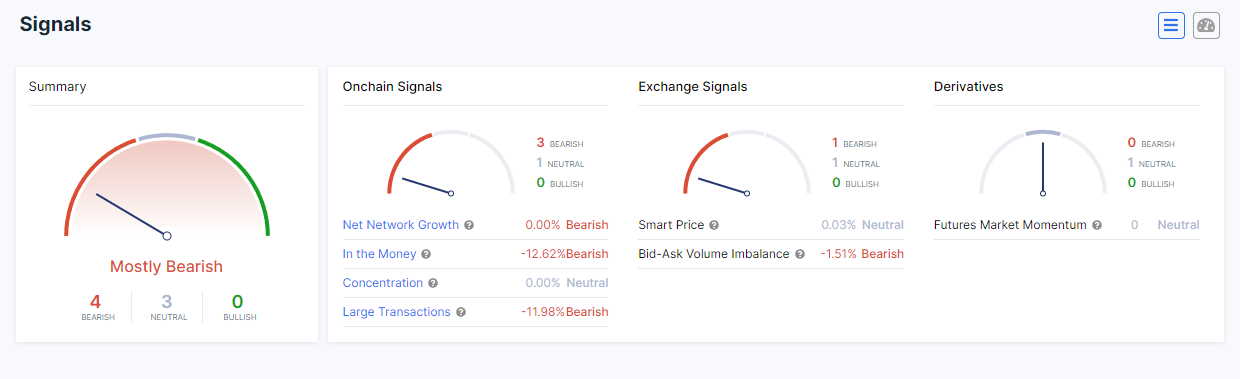Click the 0.03% Smart Price value
Image resolution: width=1240 pixels, height=379 pixels.
838,225
